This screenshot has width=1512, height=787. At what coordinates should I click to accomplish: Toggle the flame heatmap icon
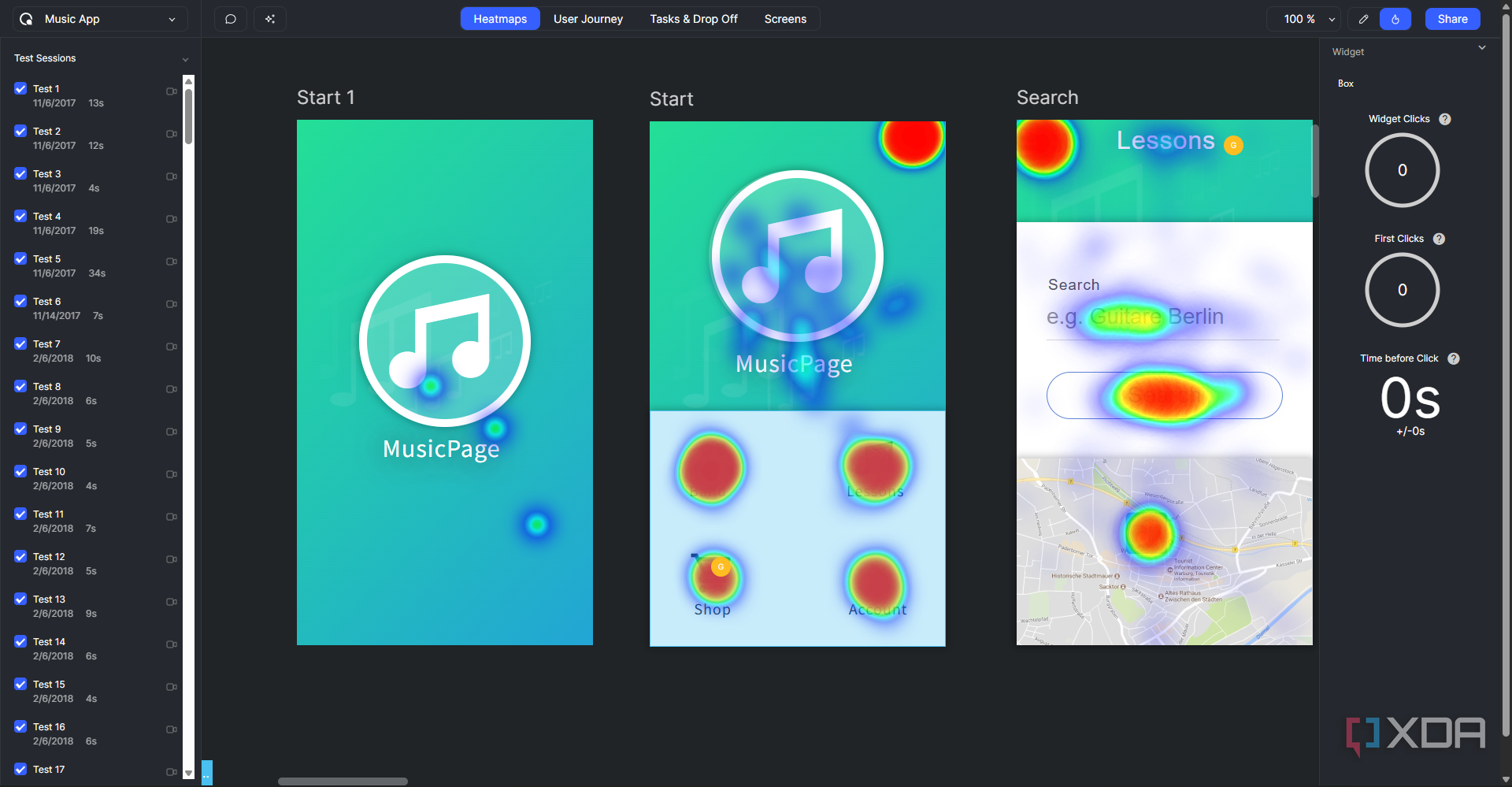(x=1395, y=19)
